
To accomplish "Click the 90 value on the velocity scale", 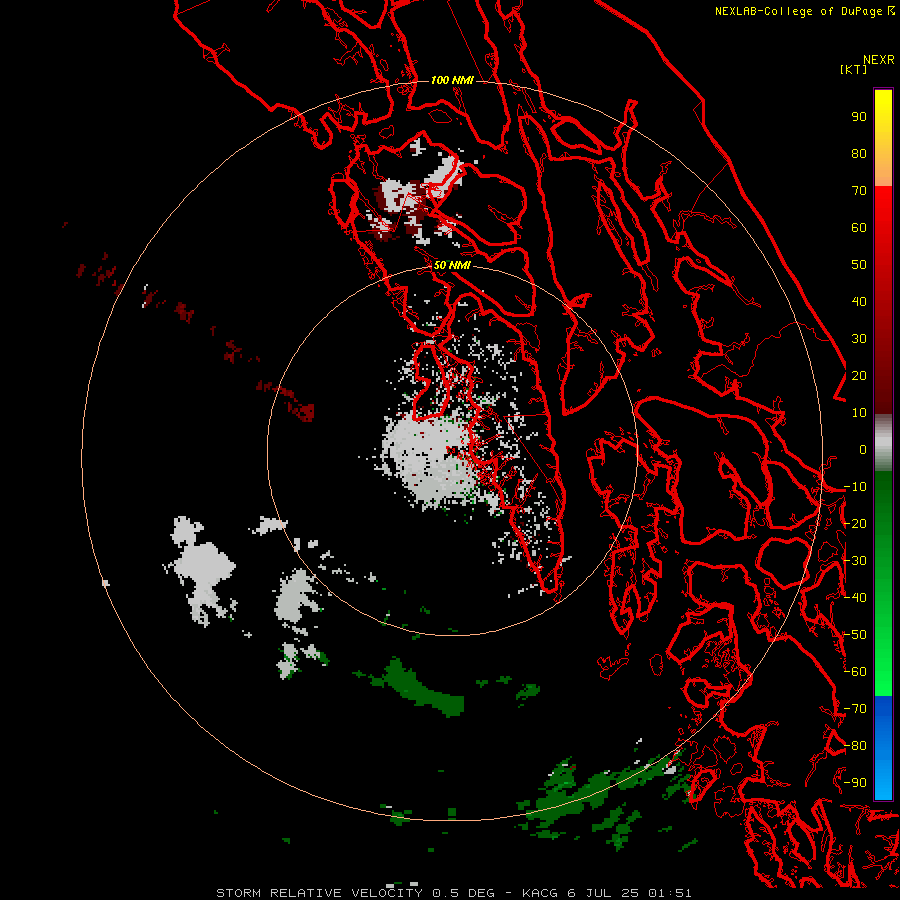I will pos(859,117).
